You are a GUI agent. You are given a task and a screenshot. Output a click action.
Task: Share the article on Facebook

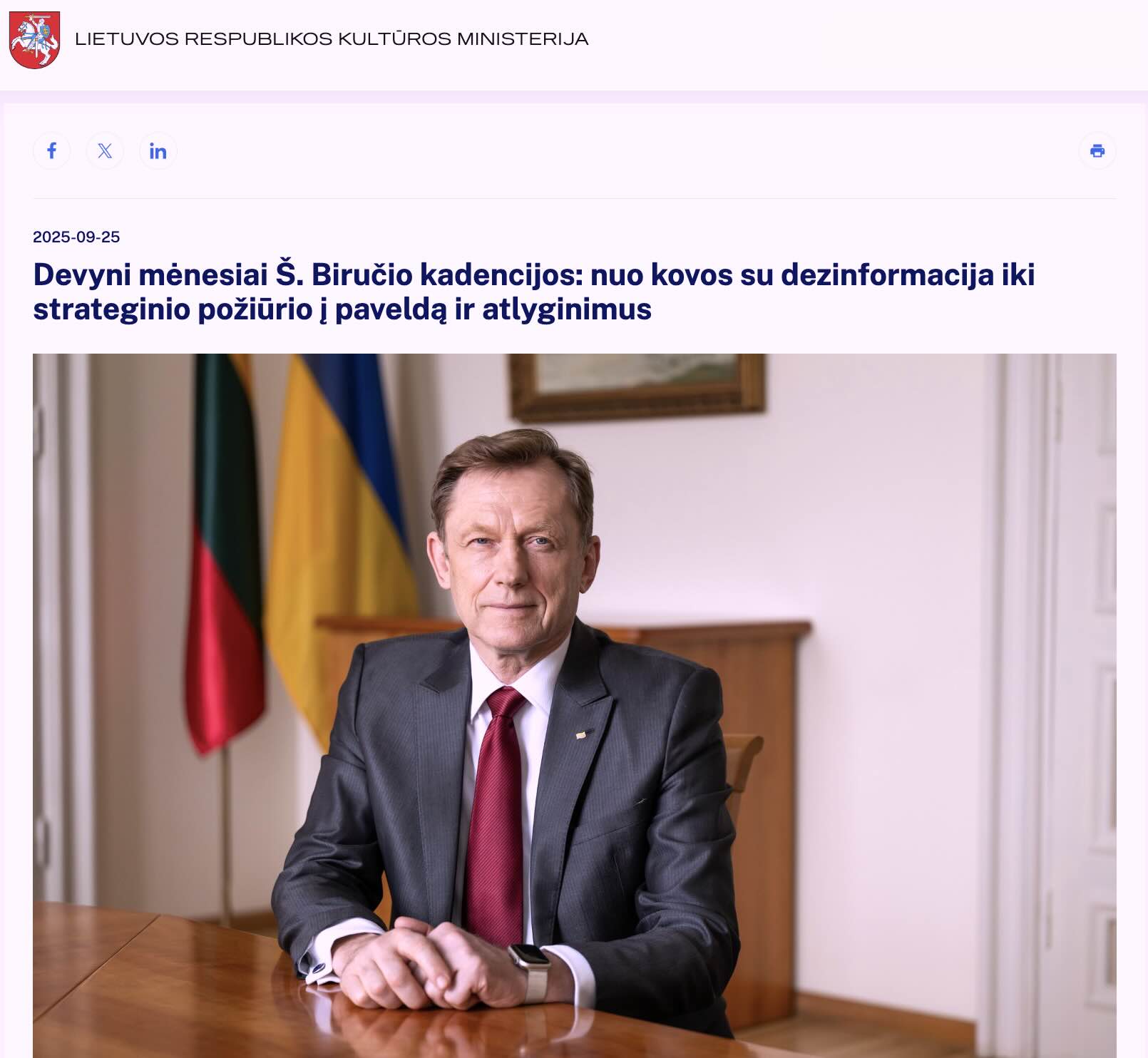pos(51,150)
